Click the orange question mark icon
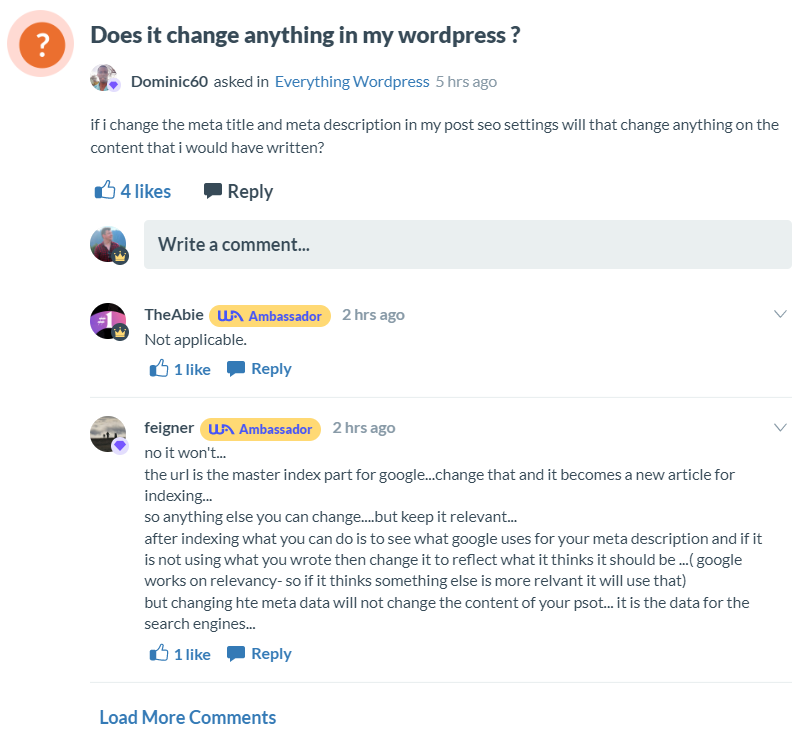Screen dimensions: 803x733 point(41,45)
